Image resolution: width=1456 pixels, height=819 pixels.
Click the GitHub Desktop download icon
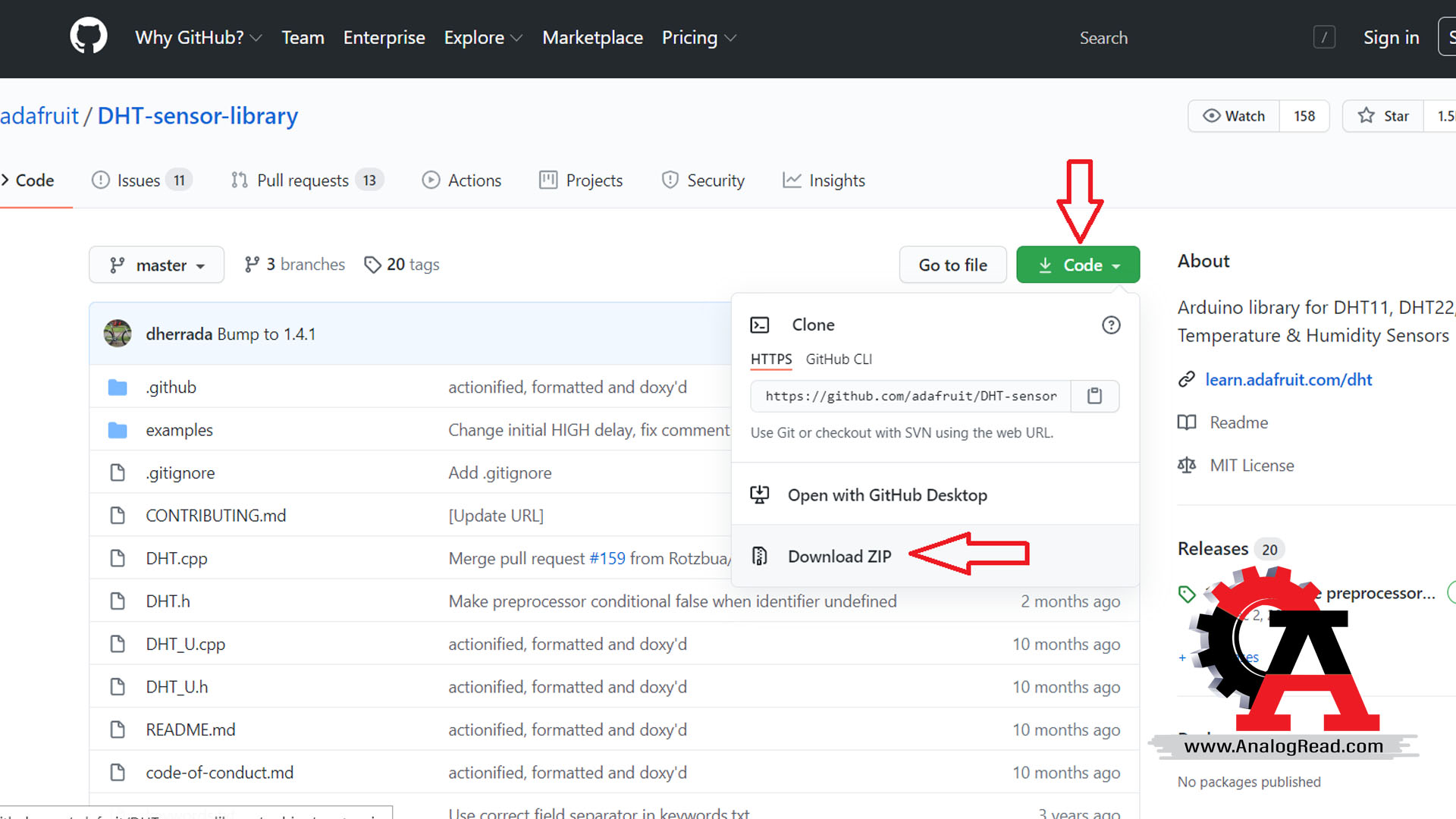tap(760, 495)
